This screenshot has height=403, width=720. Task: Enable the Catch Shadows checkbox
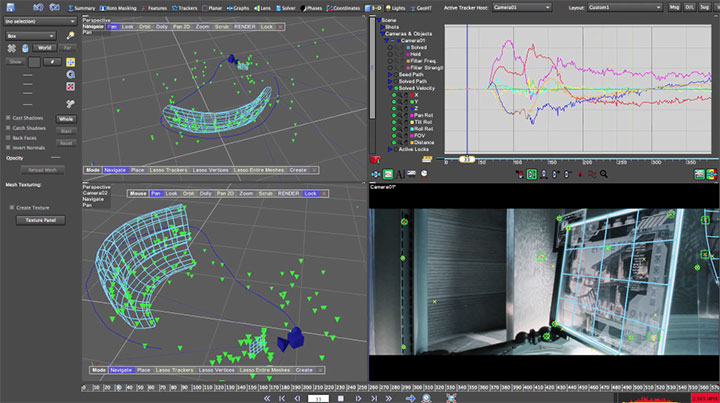click(x=8, y=128)
